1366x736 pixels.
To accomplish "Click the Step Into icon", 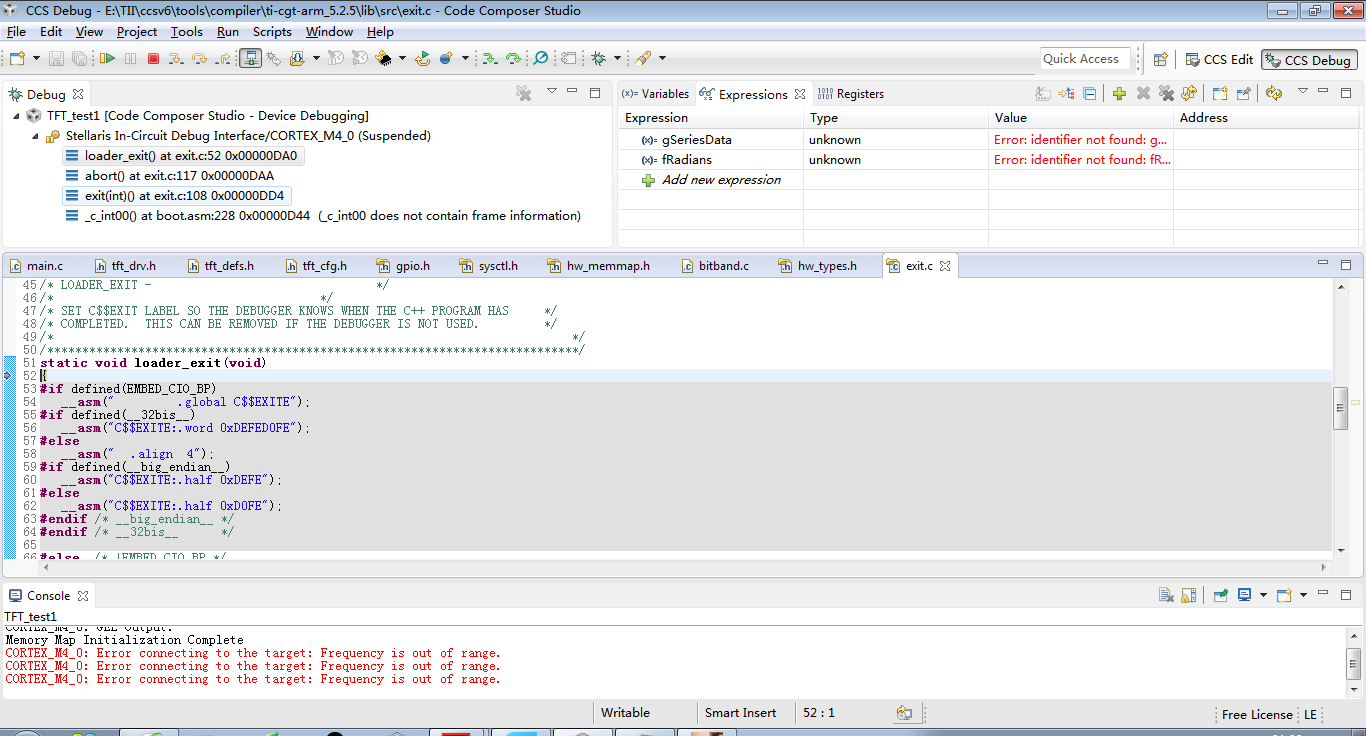I will [176, 59].
